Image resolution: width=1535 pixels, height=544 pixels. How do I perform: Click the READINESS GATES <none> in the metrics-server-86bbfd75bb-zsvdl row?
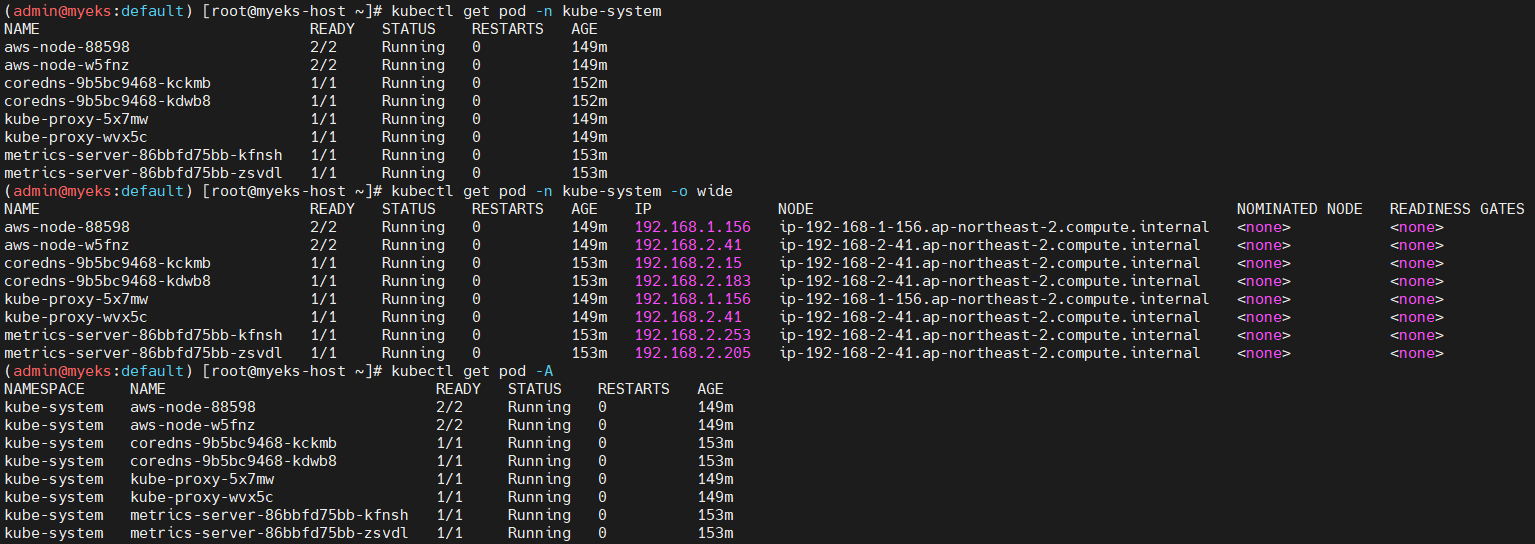(1417, 353)
